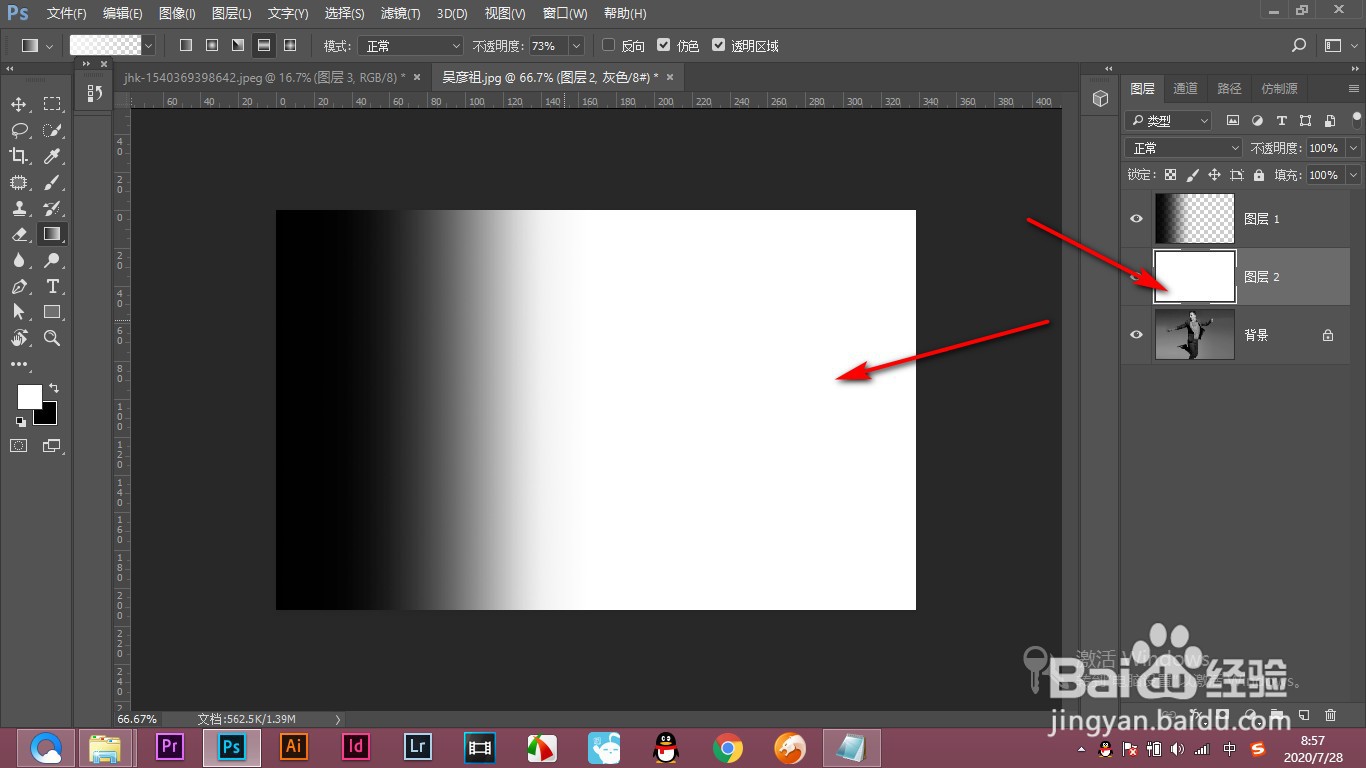Expand the 填充 100% dropdown

(x=1353, y=175)
